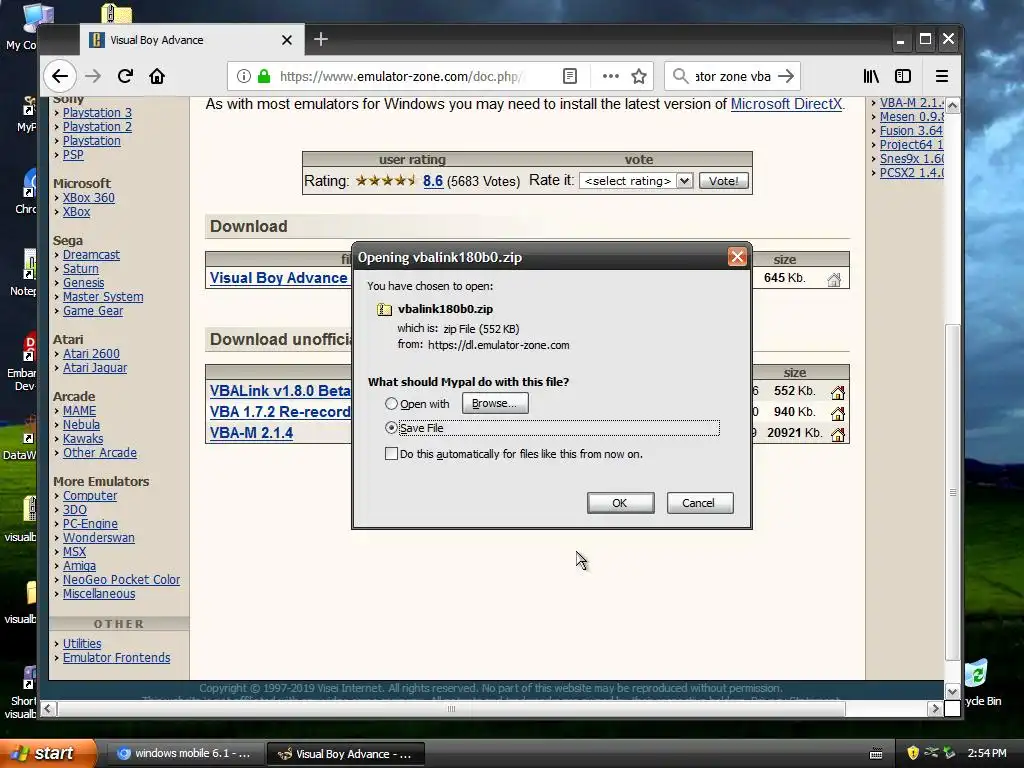Click the security shield tray icon
This screenshot has height=768, width=1024.
coord(913,753)
